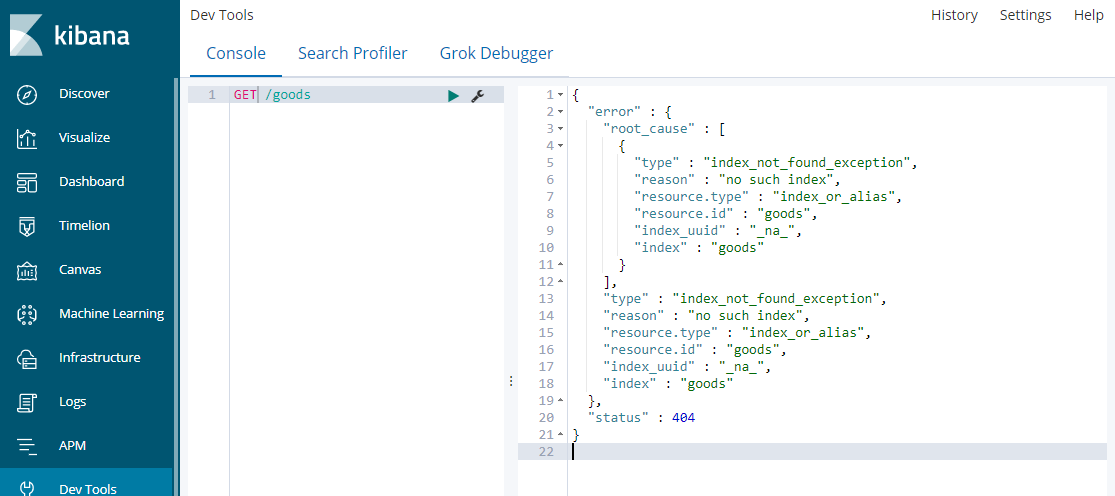This screenshot has width=1115, height=496.
Task: Open the Help panel
Action: [1089, 15]
